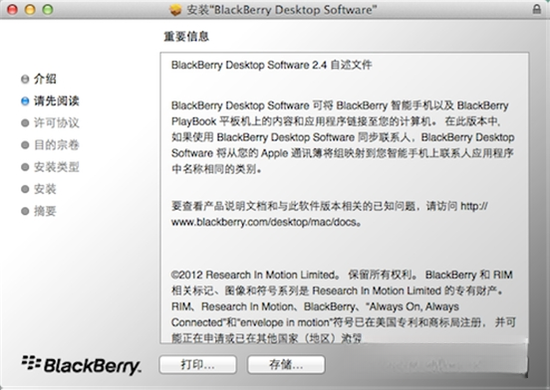Select the 介绍 step in the sidebar
550x390 pixels.
[x=45, y=79]
